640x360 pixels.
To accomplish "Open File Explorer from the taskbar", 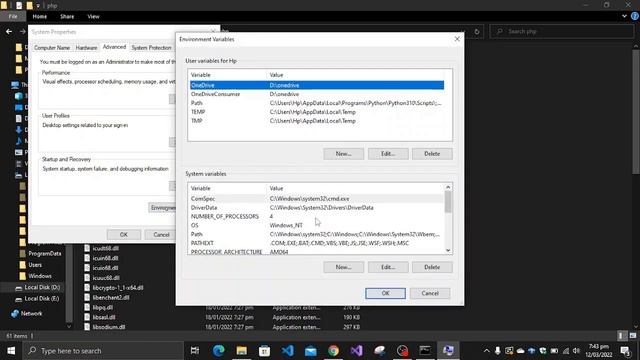I will tap(242, 350).
